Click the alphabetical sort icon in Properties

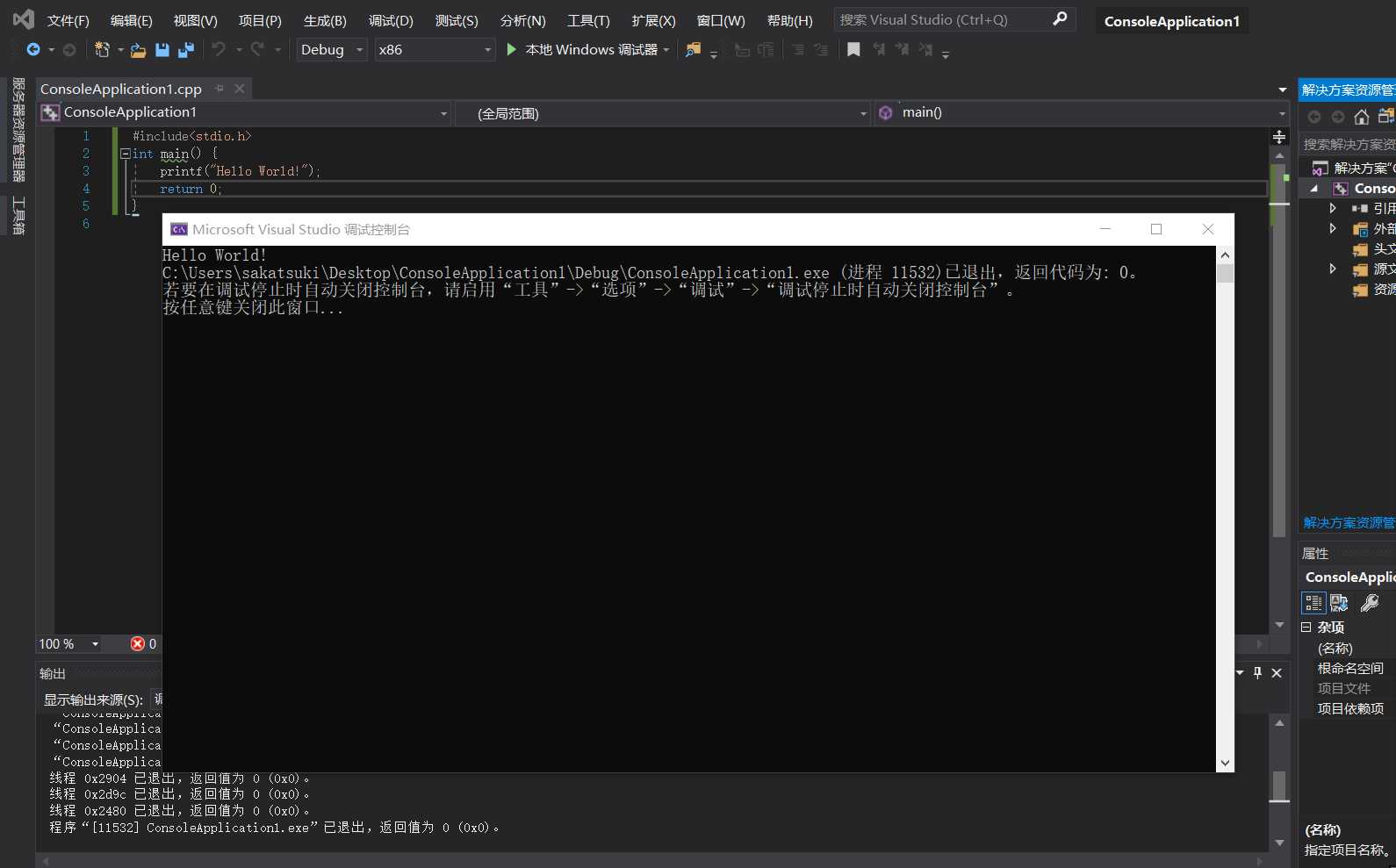pyautogui.click(x=1339, y=603)
